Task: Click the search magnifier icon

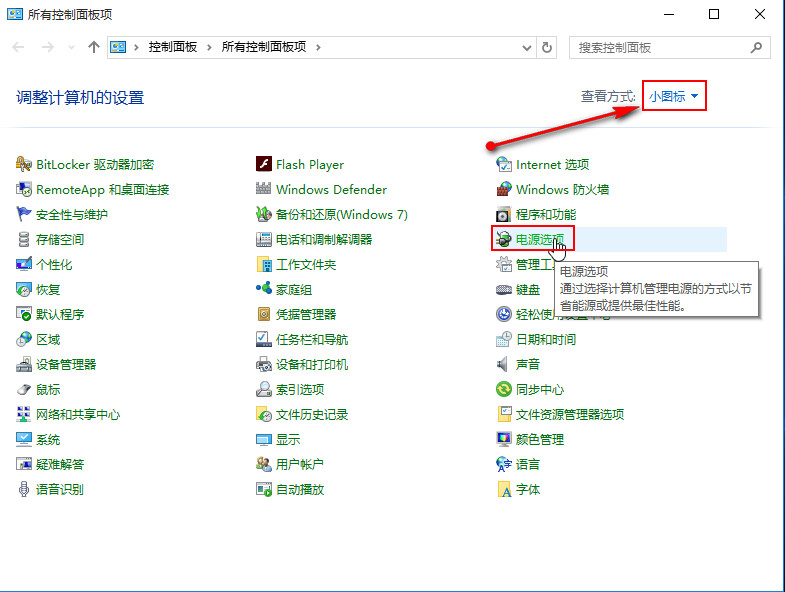Action: coord(756,48)
